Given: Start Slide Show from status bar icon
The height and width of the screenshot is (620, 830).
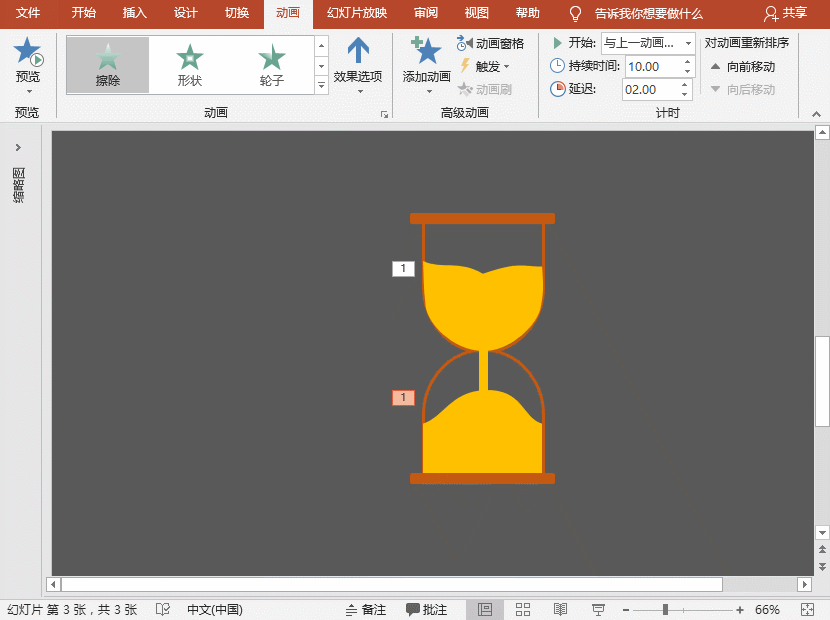Looking at the screenshot, I should (x=598, y=610).
